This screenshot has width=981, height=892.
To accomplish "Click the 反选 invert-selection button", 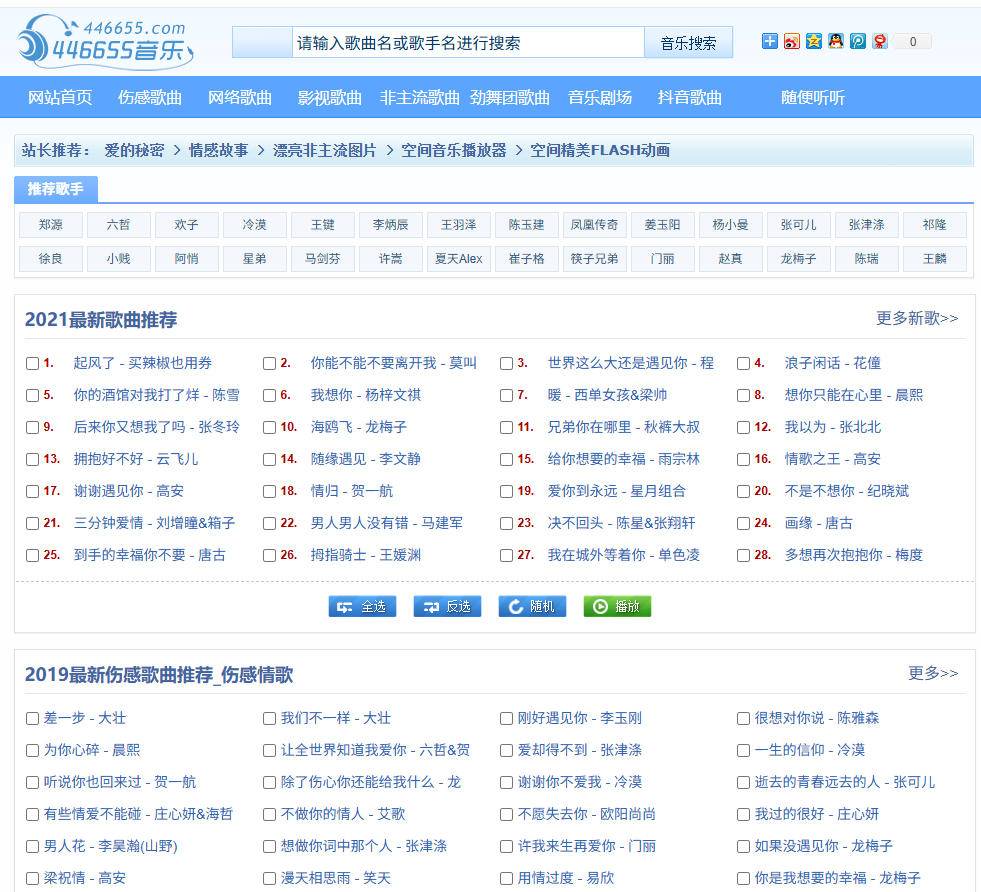I will coord(447,606).
